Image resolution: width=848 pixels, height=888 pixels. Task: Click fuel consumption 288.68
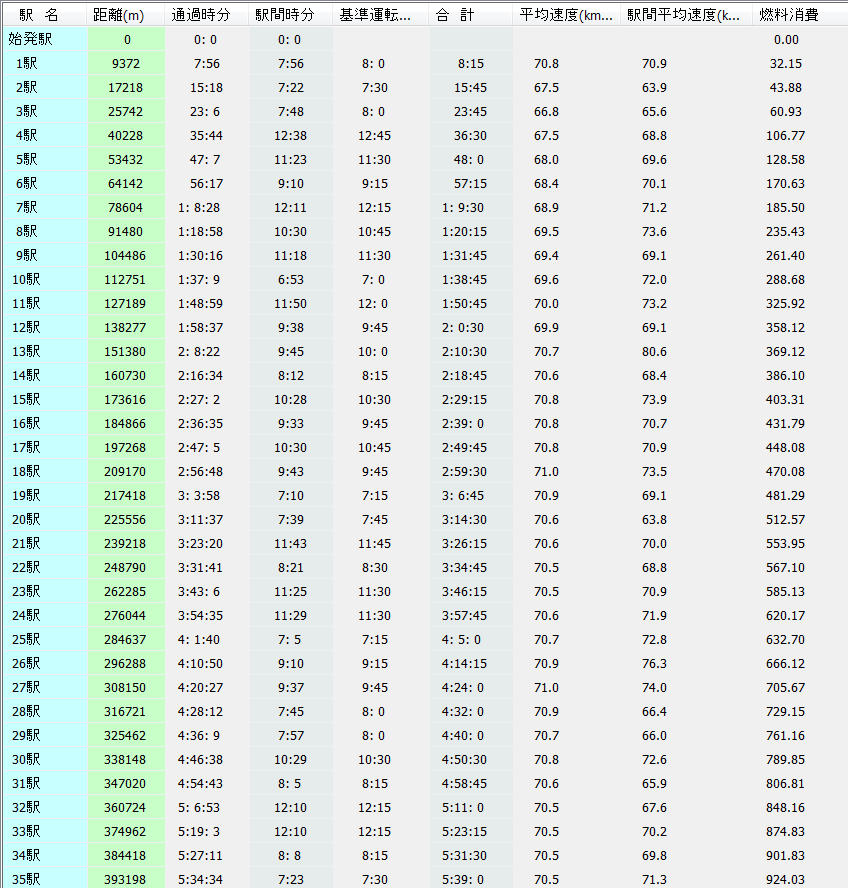(x=785, y=279)
